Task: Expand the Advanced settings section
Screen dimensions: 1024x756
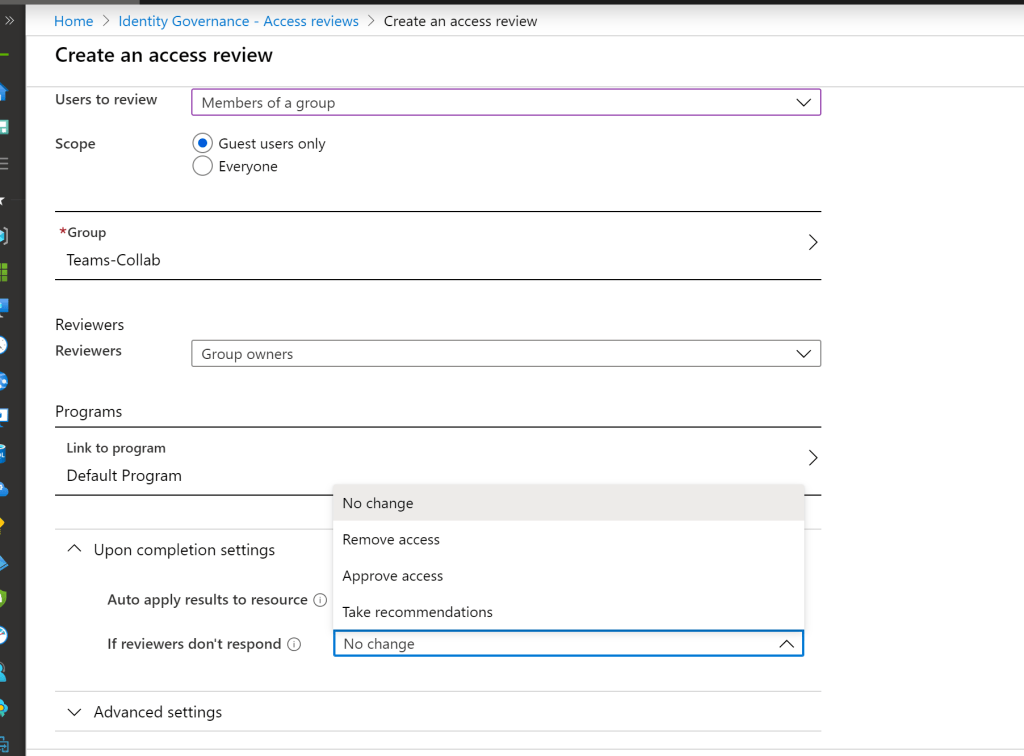Action: click(74, 712)
